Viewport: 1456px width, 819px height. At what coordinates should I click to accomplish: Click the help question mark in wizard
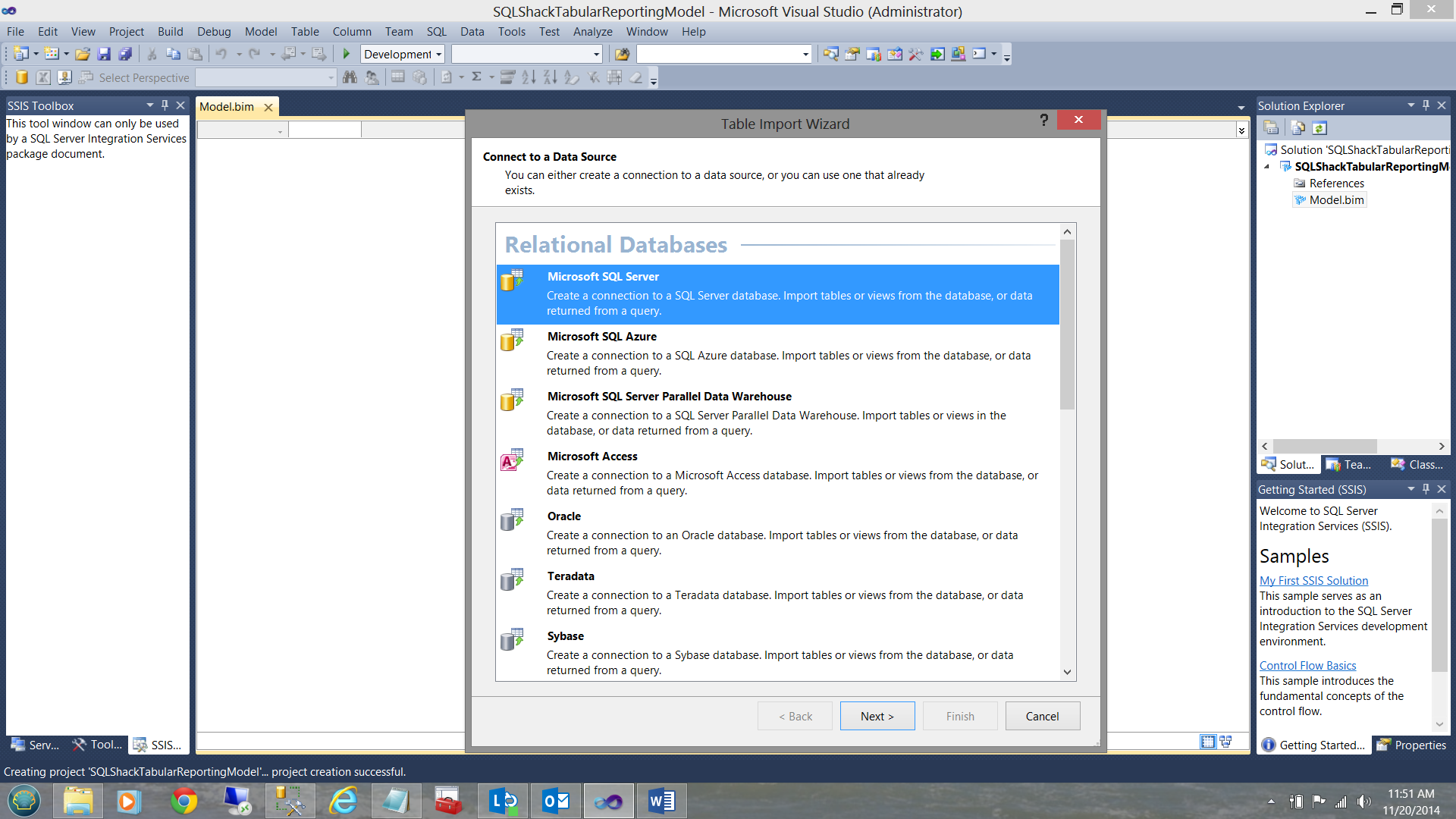pos(1043,120)
